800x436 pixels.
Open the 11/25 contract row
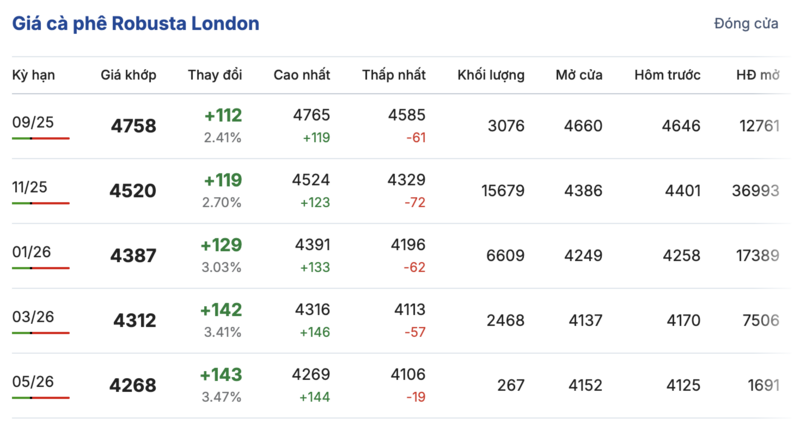tap(33, 187)
